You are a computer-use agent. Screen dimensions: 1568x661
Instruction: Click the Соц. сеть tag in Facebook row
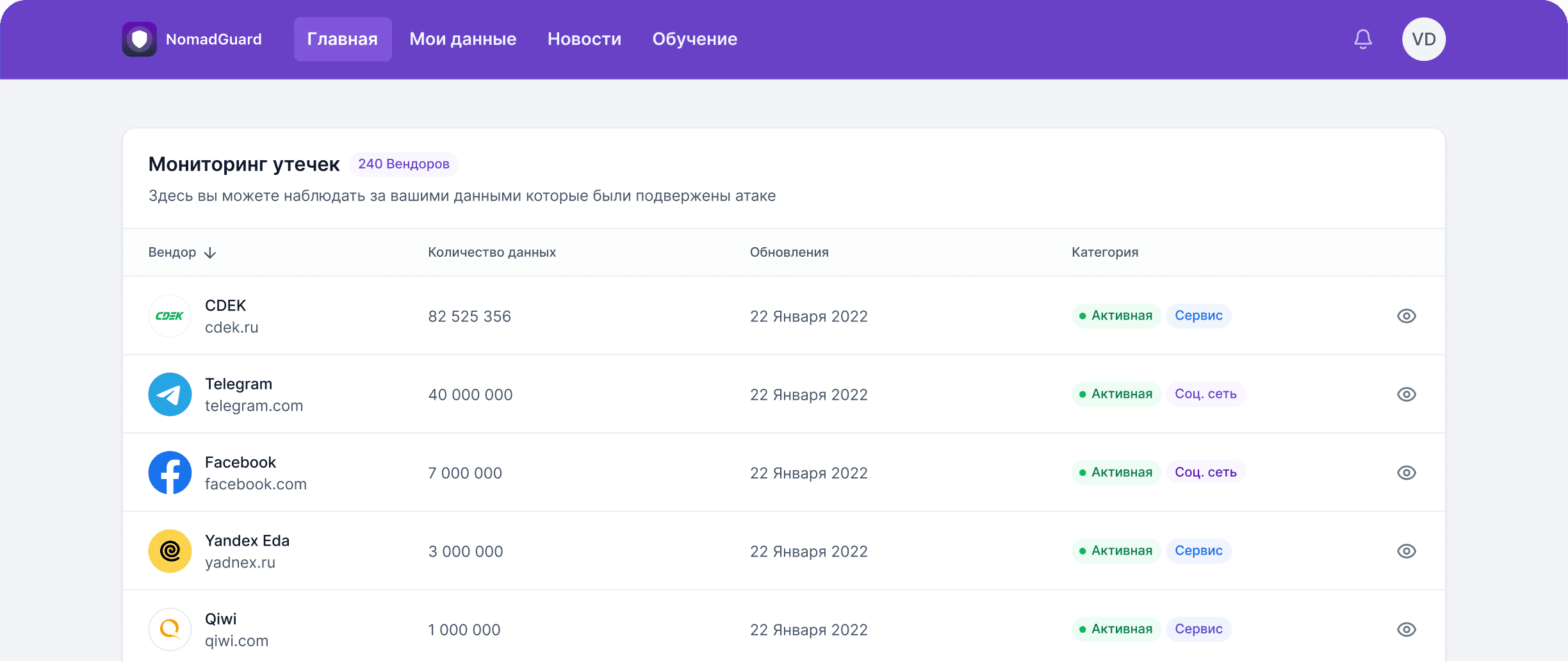tap(1205, 473)
